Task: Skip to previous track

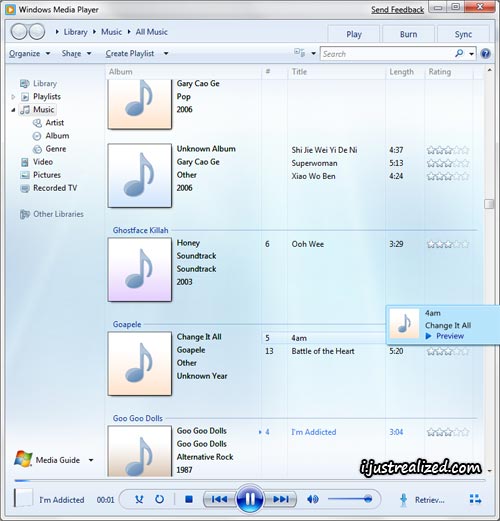Action: tap(219, 499)
